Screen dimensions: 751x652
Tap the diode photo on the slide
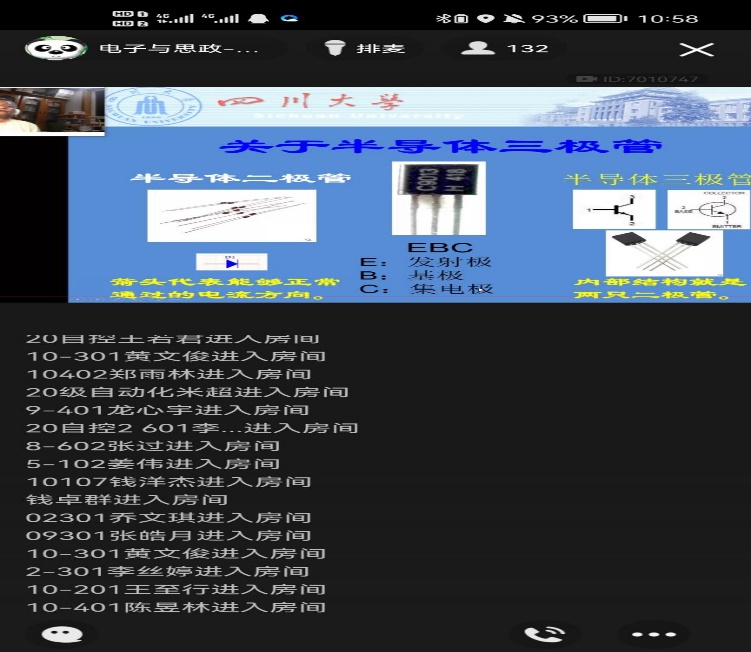231,215
